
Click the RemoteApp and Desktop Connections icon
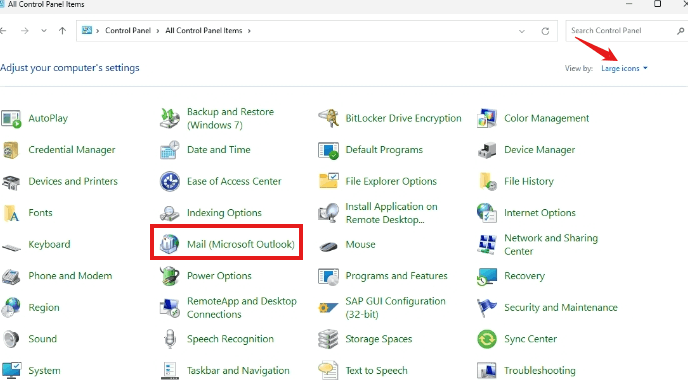point(169,308)
